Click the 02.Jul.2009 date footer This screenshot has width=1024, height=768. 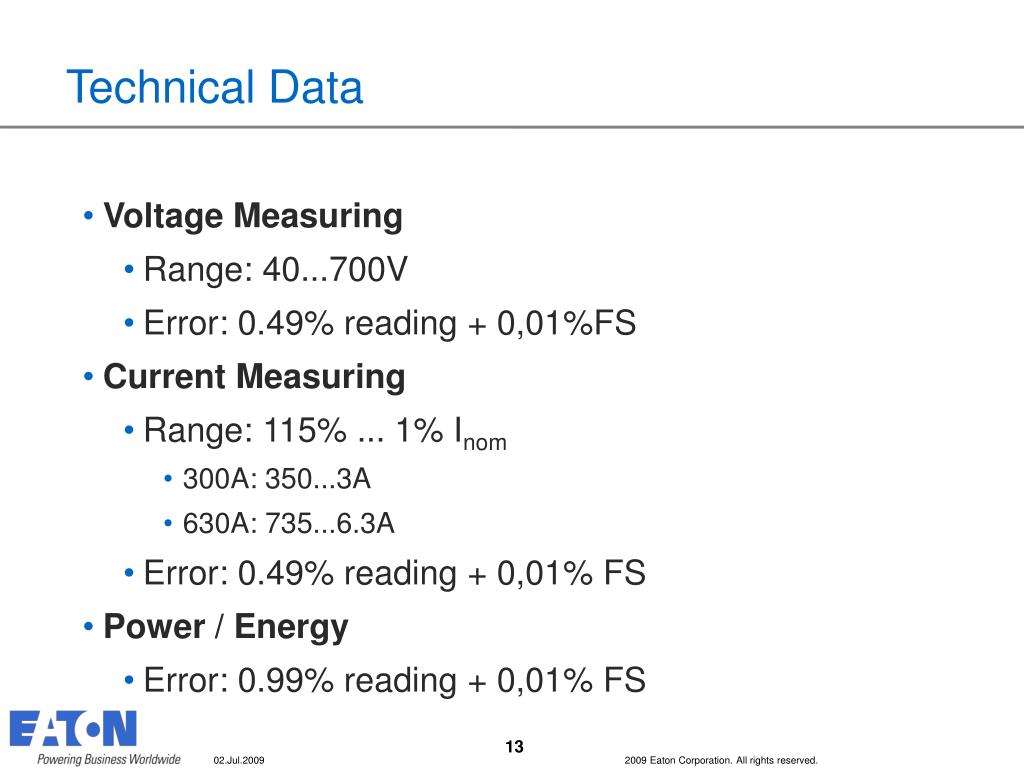pyautogui.click(x=239, y=760)
